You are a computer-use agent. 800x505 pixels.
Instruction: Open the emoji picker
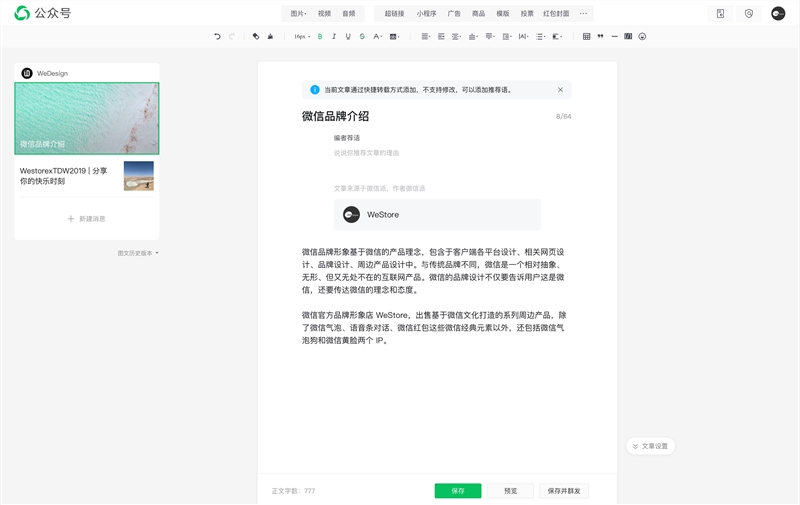tap(642, 36)
